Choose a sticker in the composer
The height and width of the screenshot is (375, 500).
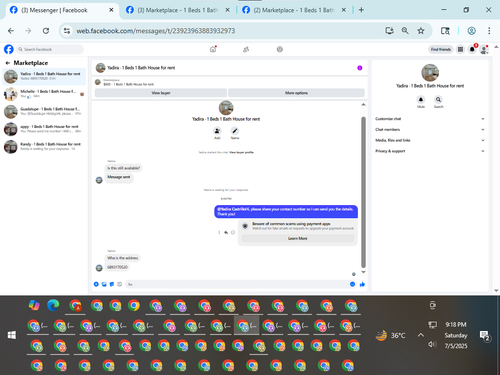[112, 284]
